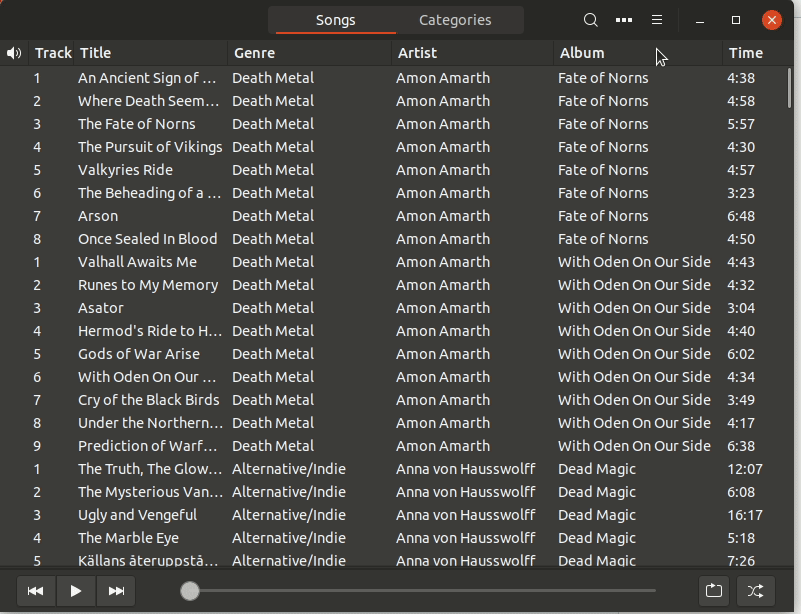The image size is (801, 614).
Task: Click time '6:02' for Gods of War Arise
Action: [741, 354]
